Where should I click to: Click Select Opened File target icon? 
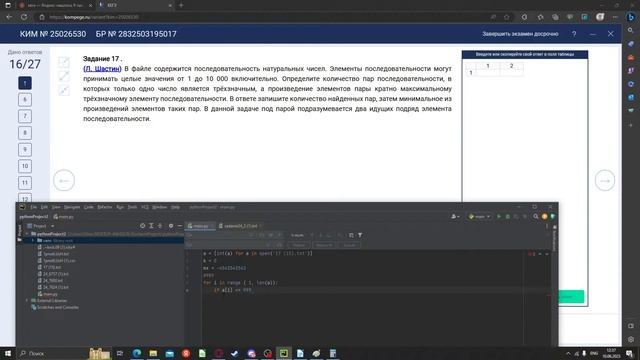tap(142, 226)
